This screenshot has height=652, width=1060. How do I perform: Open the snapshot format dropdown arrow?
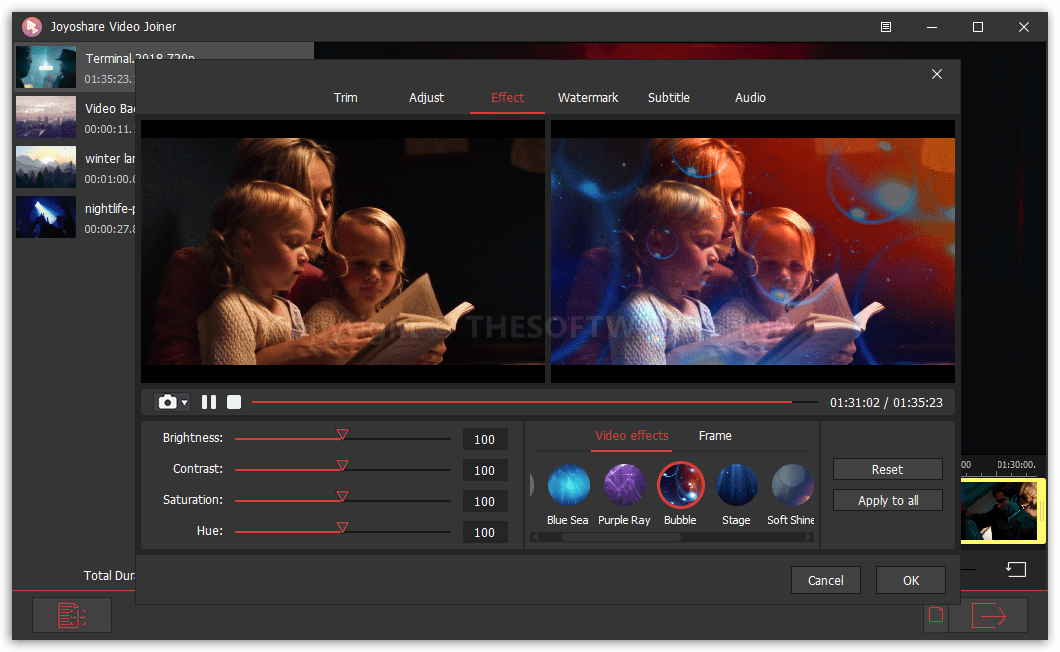pyautogui.click(x=182, y=401)
